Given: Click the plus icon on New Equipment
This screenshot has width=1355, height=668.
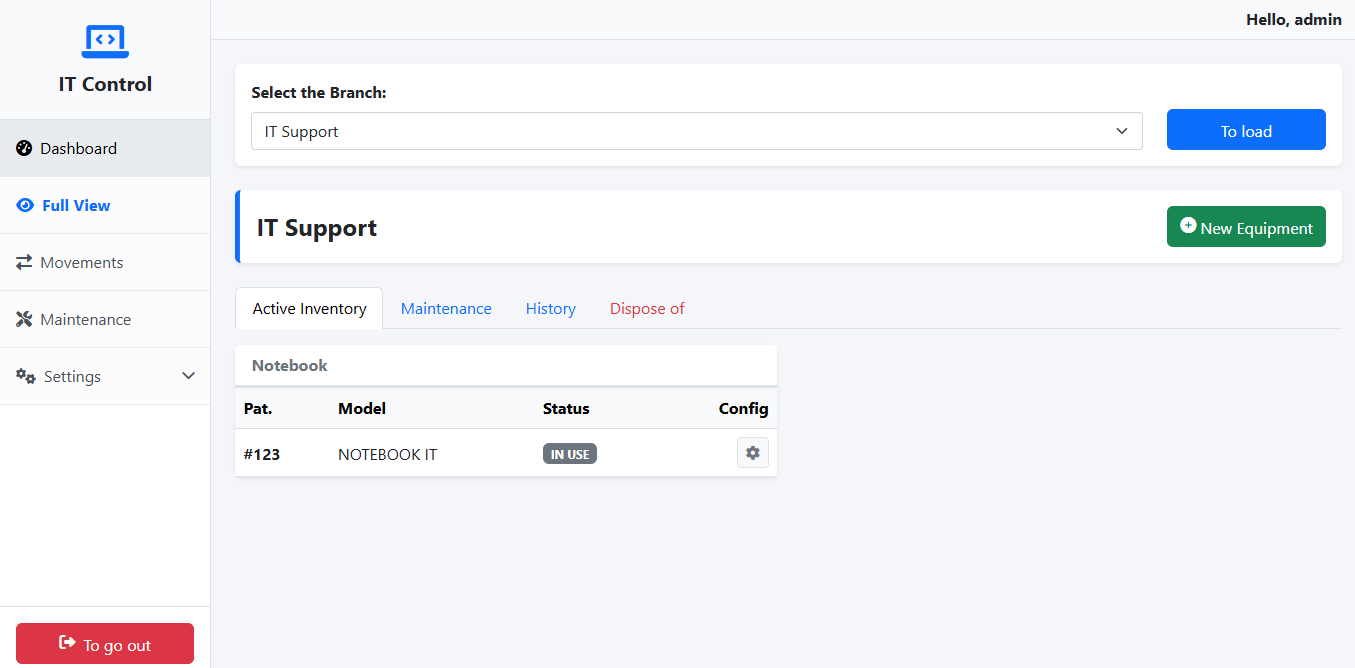Looking at the screenshot, I should tap(1188, 226).
